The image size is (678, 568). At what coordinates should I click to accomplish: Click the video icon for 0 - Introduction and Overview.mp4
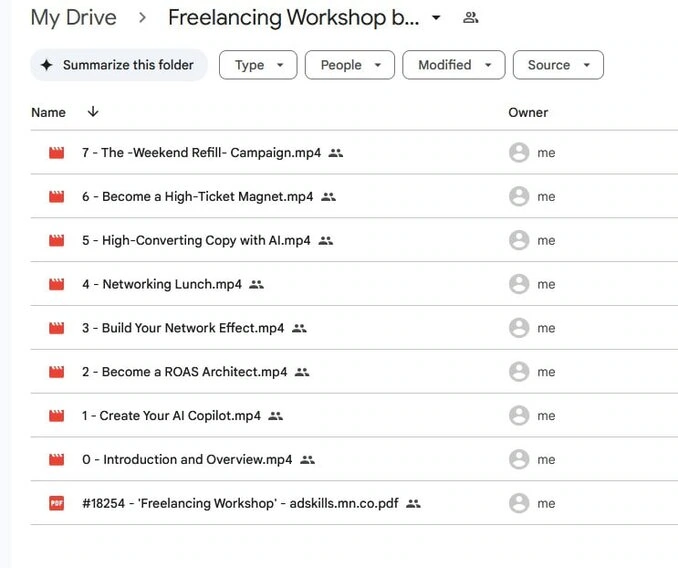pyautogui.click(x=56, y=460)
